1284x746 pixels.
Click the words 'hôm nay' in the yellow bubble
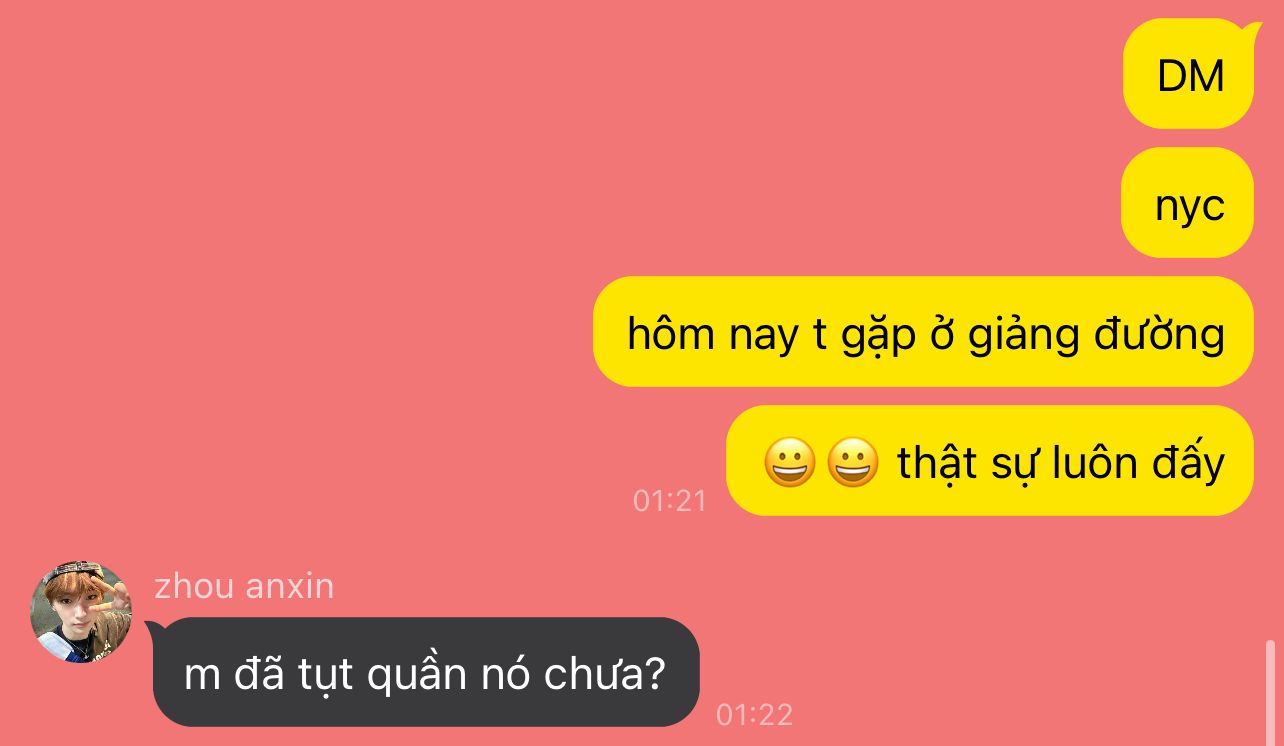tap(713, 333)
